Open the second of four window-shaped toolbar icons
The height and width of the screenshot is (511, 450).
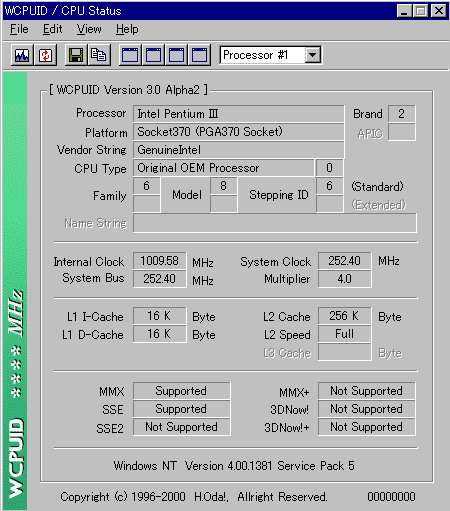(x=153, y=55)
